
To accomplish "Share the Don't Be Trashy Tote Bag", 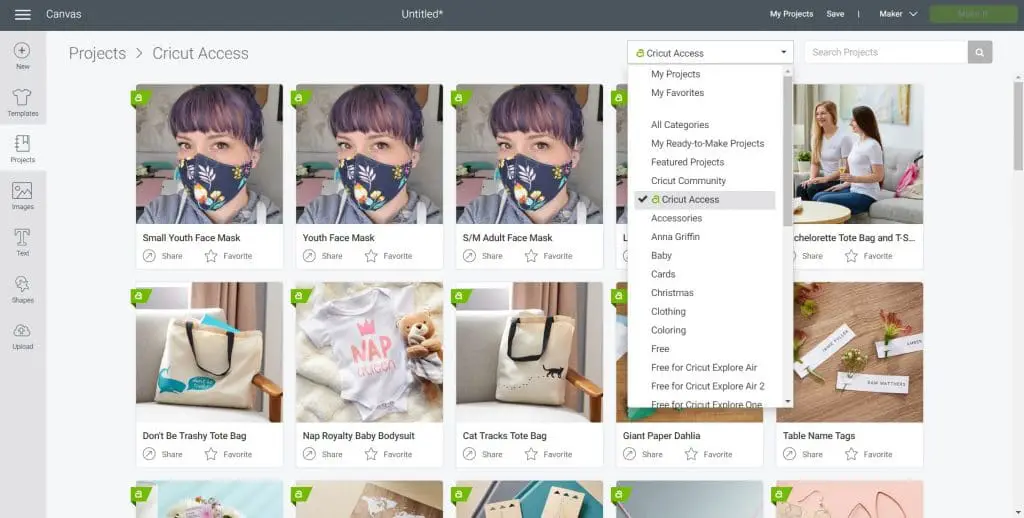I will coord(163,454).
